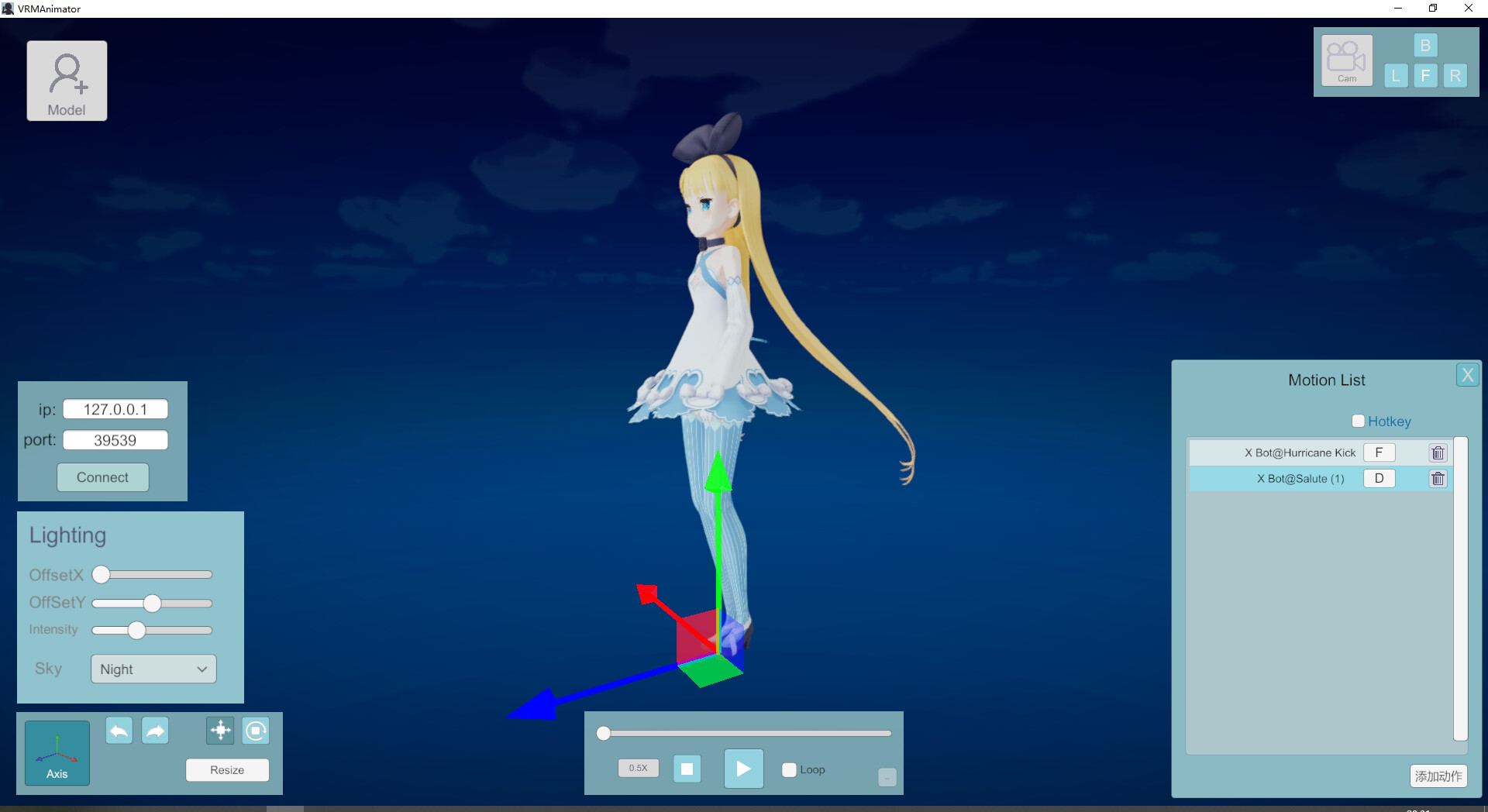The image size is (1488, 812).
Task: Adjust the lighting Intensity slider
Action: coord(138,630)
